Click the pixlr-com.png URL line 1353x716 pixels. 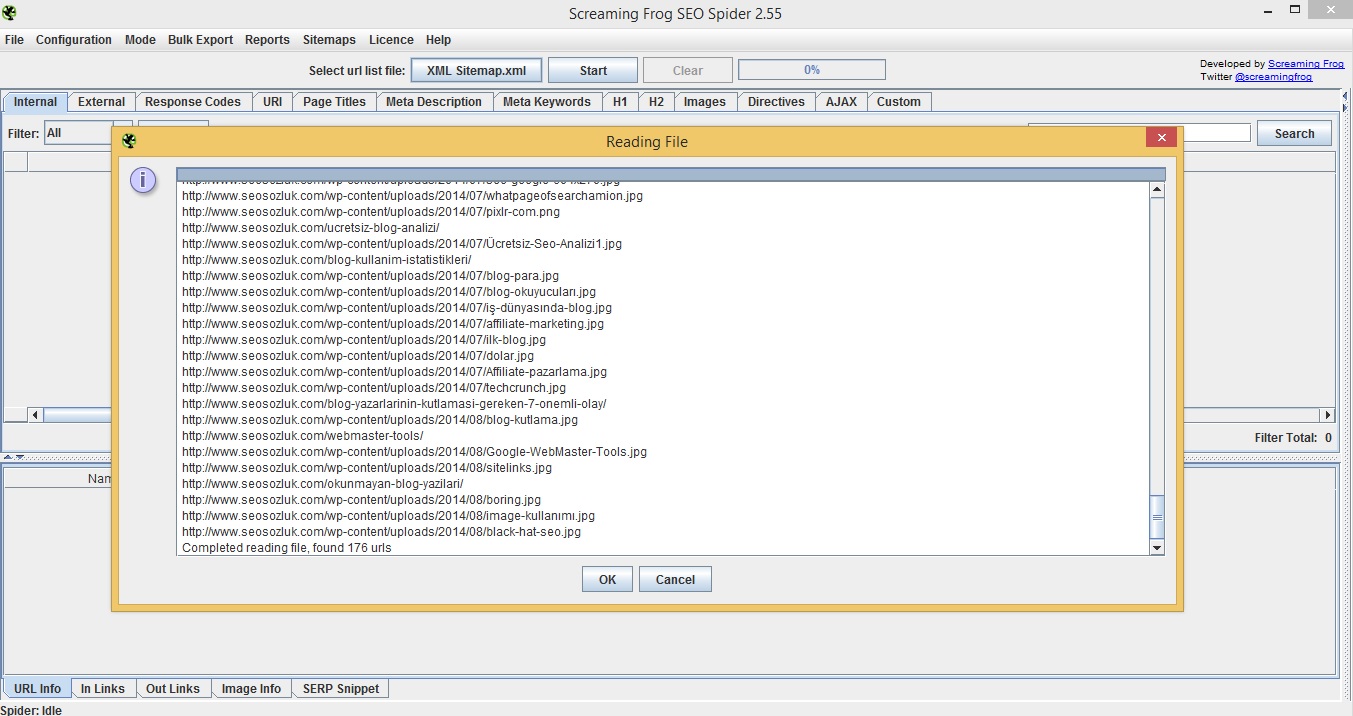pos(371,212)
